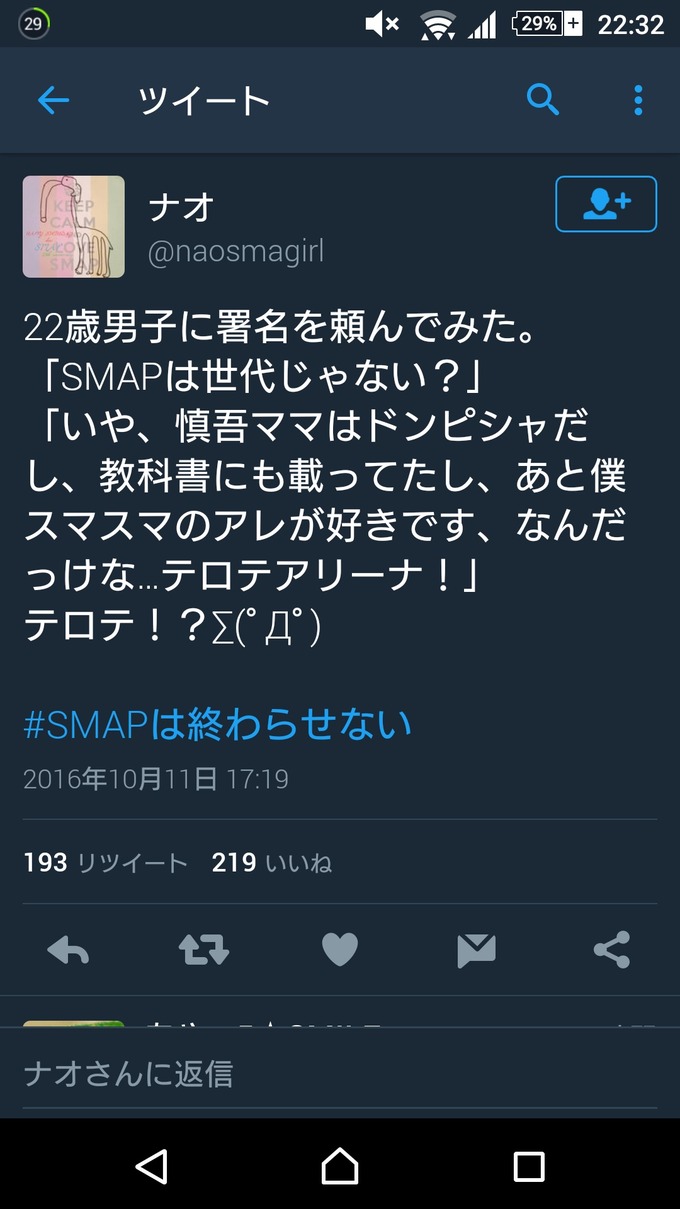The width and height of the screenshot is (680, 1209).
Task: Tap the Android back navigation button
Action: pos(151,1165)
